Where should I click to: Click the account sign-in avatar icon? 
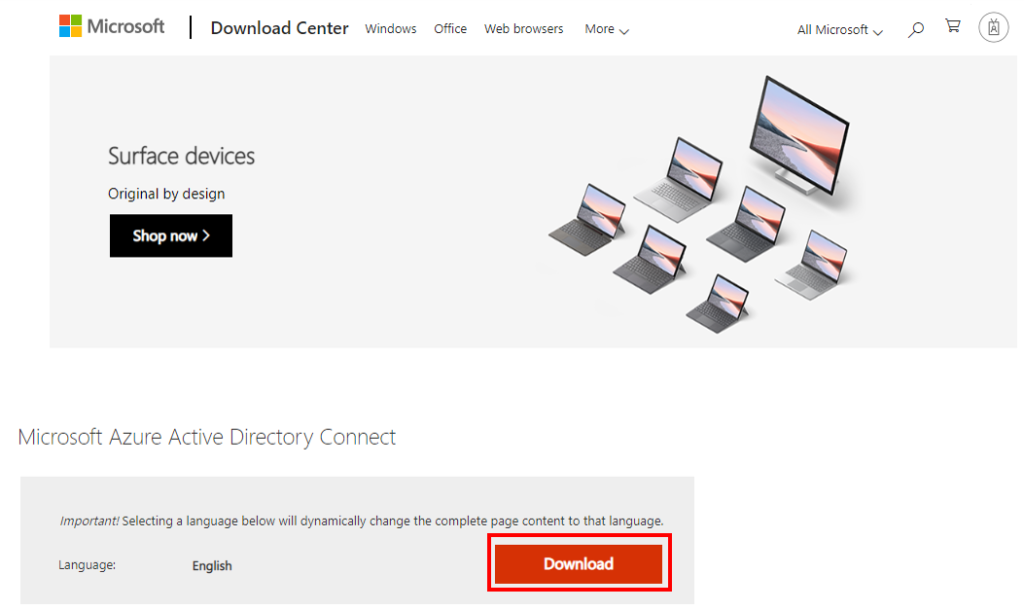pyautogui.click(x=993, y=27)
